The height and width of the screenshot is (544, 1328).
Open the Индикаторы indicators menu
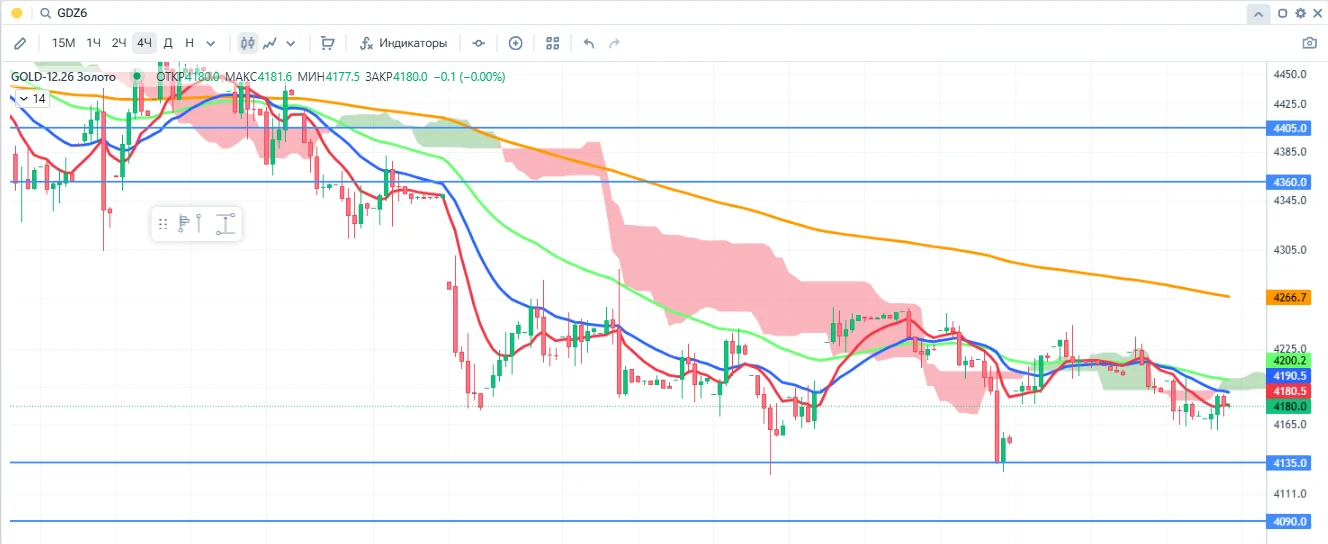click(404, 43)
